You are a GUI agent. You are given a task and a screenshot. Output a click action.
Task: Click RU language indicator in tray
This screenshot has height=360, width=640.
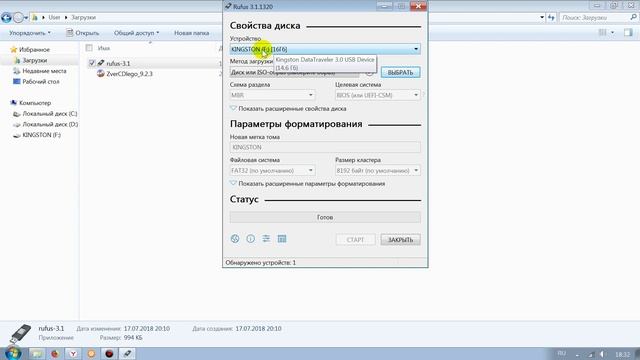point(562,353)
